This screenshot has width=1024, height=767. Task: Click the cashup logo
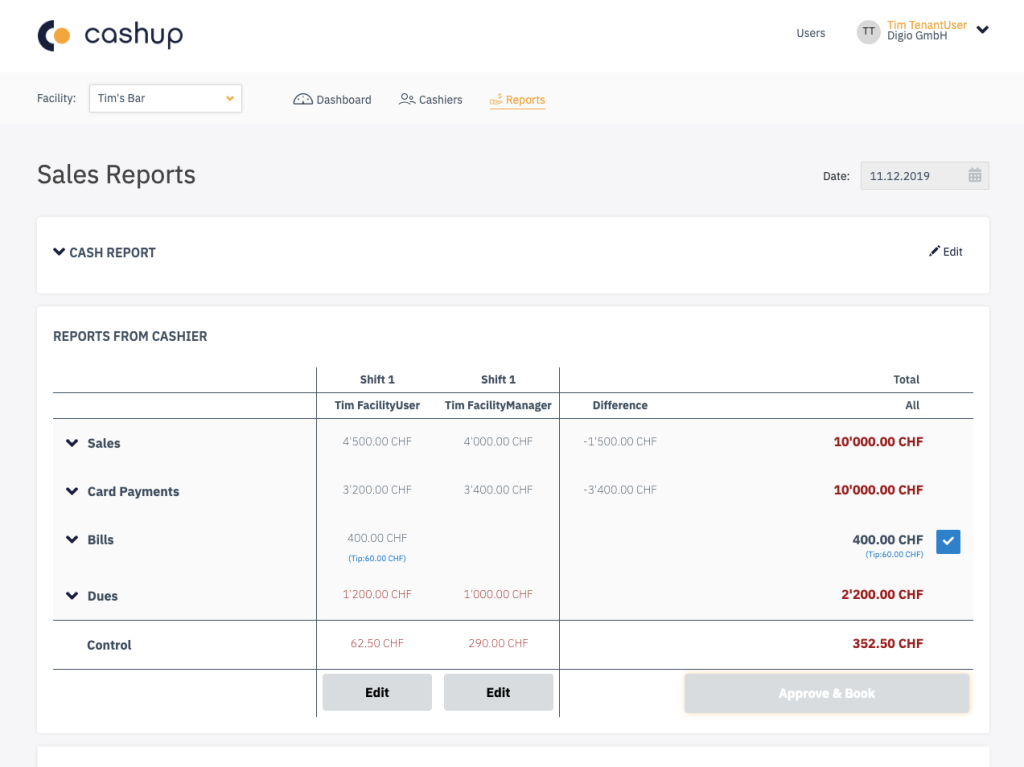point(110,35)
